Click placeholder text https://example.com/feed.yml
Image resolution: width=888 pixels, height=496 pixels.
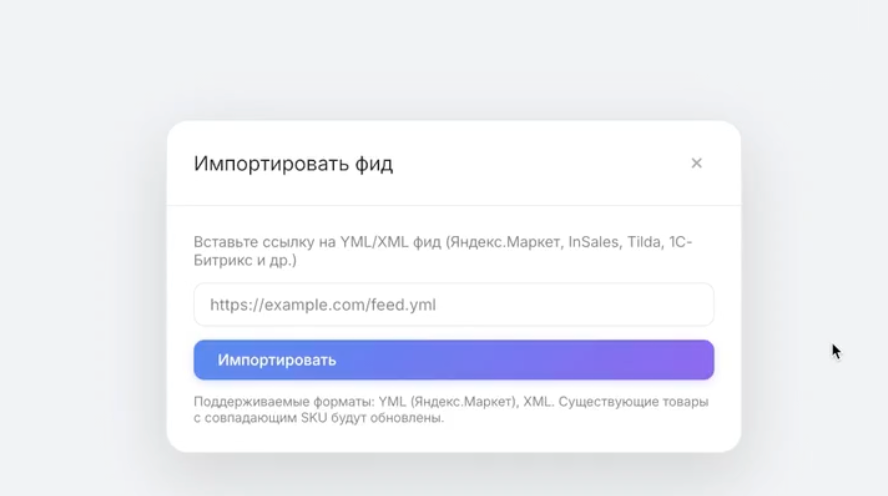(x=323, y=305)
